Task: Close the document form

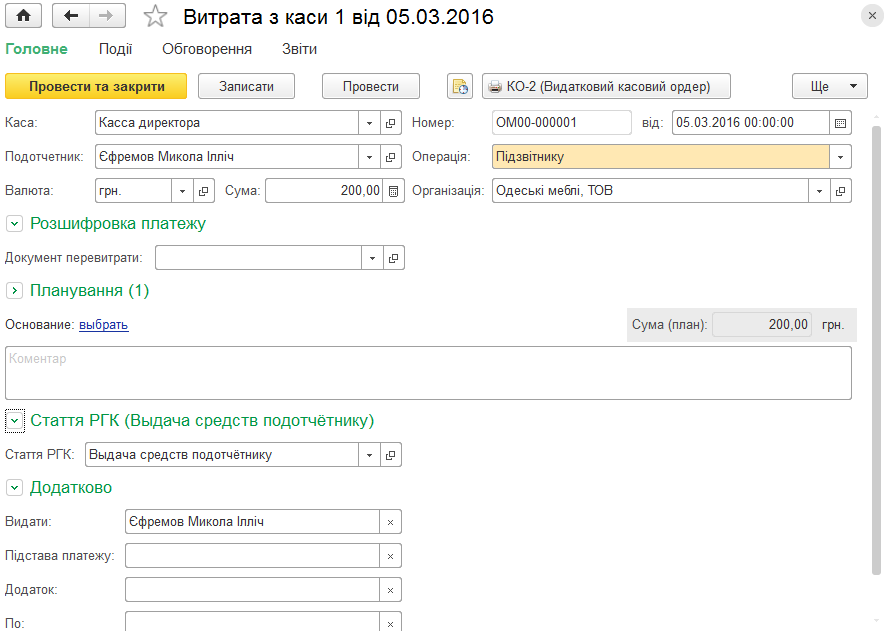Action: (x=872, y=16)
